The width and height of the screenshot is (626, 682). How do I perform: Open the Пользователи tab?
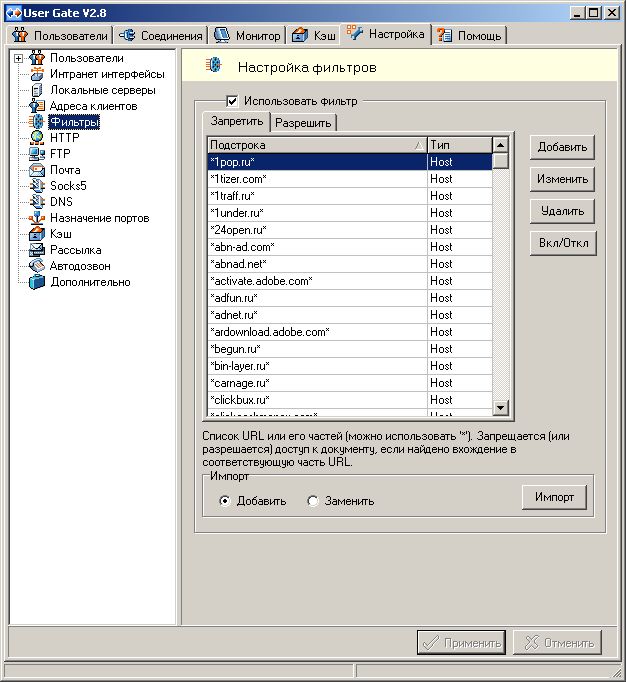click(x=60, y=35)
